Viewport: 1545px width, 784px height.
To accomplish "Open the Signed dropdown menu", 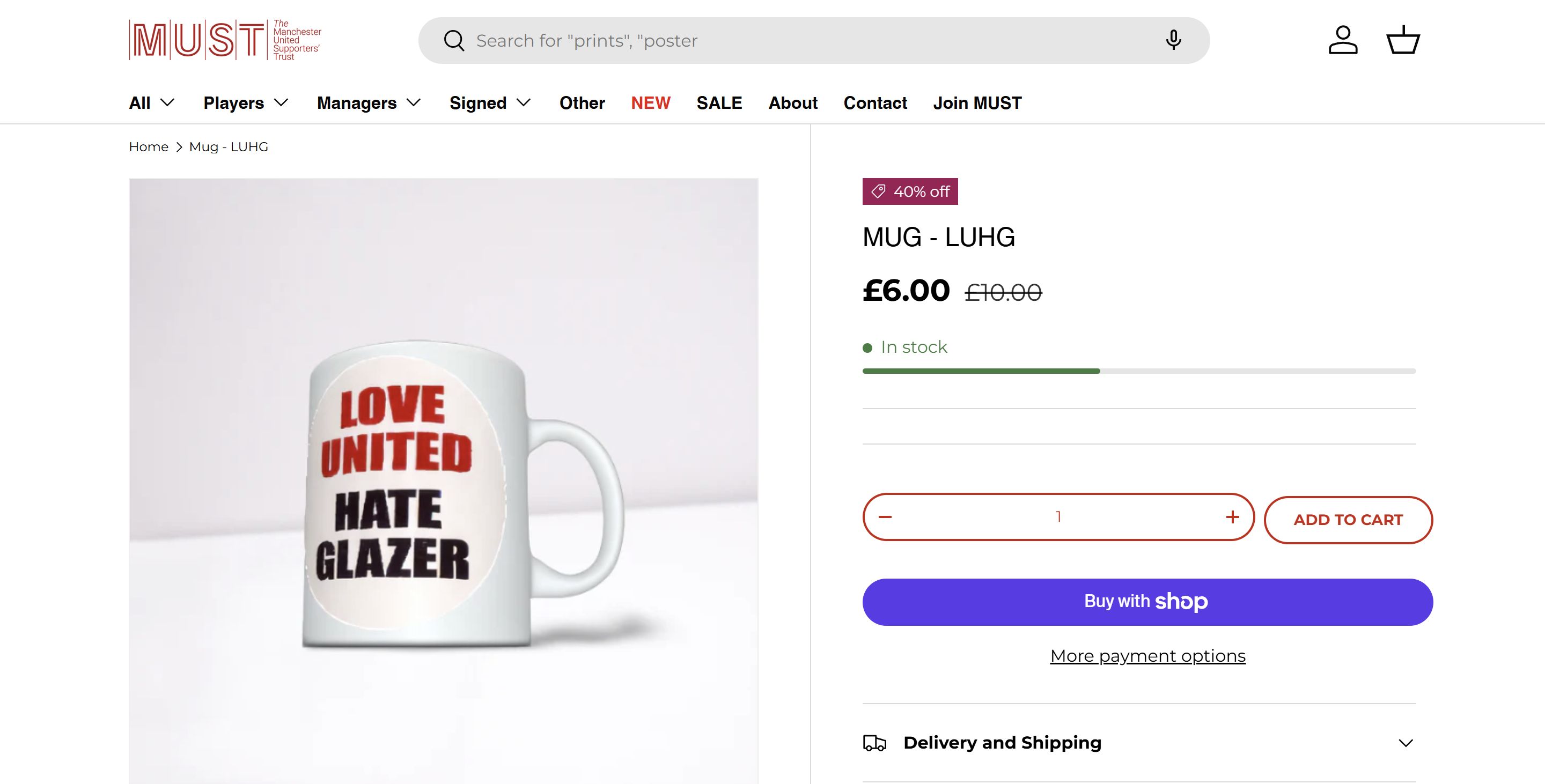I will [x=490, y=103].
